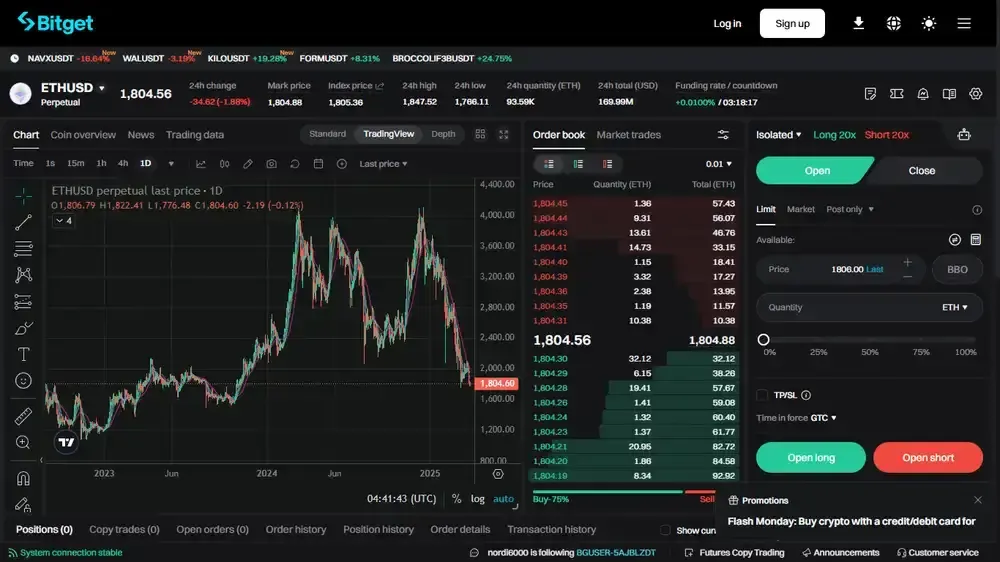Open the timeframe dropdown arrow
Image resolution: width=1000 pixels, height=562 pixels.
[x=171, y=164]
